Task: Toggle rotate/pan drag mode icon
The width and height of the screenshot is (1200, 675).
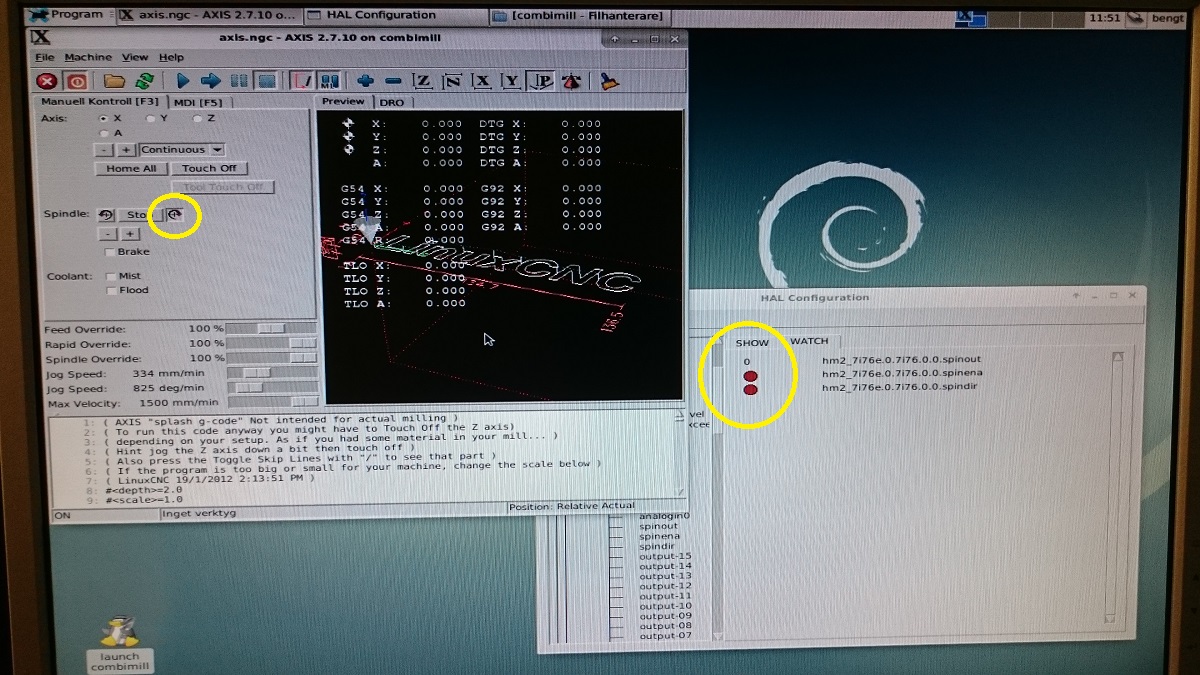Action: coord(571,81)
